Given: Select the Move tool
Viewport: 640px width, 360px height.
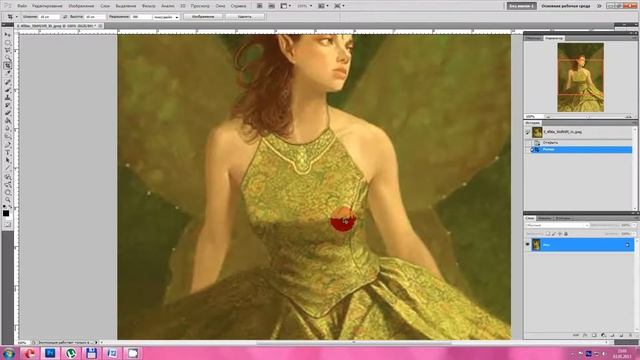Looking at the screenshot, I should point(8,35).
